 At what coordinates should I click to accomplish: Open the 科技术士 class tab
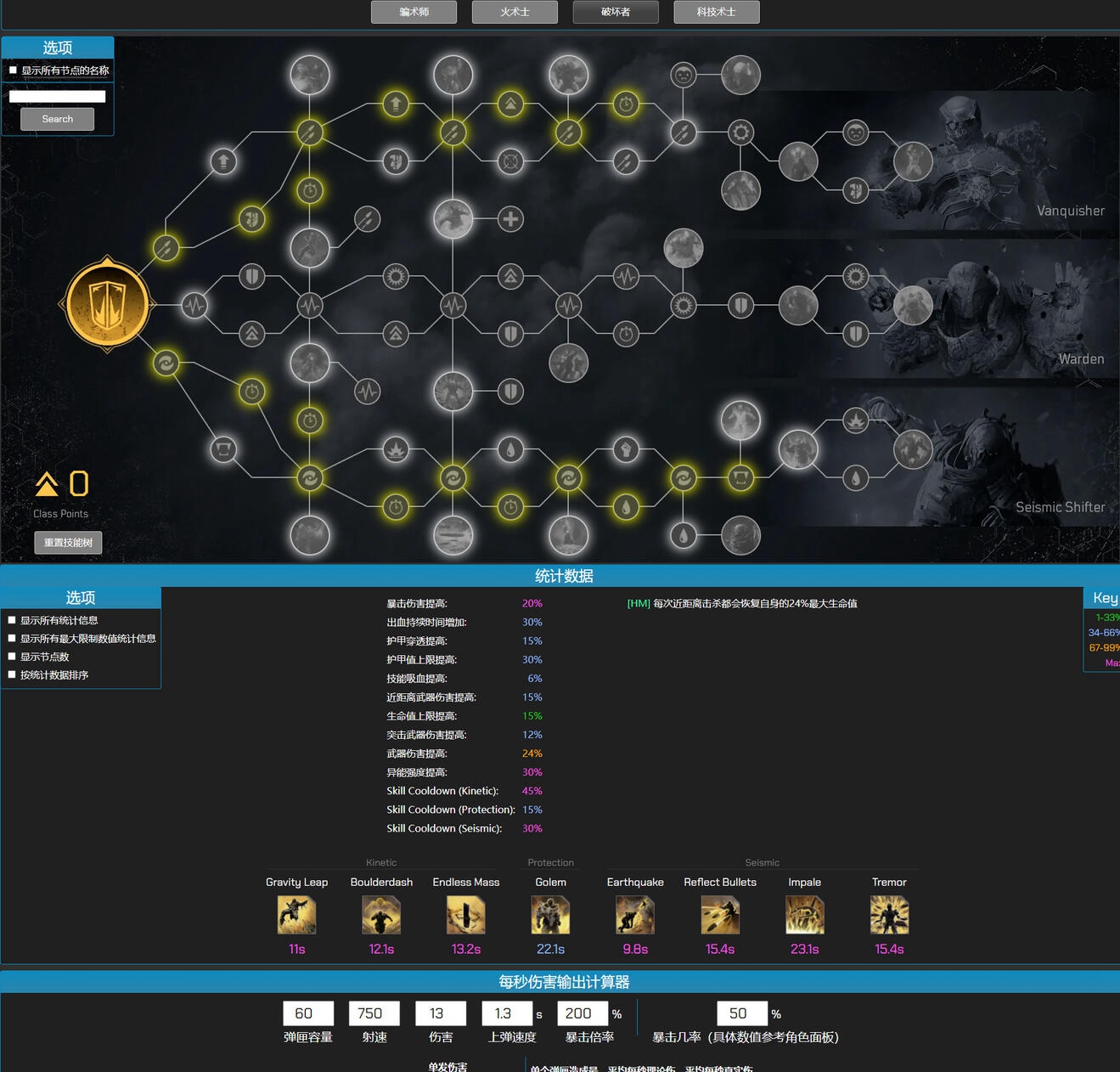pyautogui.click(x=717, y=12)
